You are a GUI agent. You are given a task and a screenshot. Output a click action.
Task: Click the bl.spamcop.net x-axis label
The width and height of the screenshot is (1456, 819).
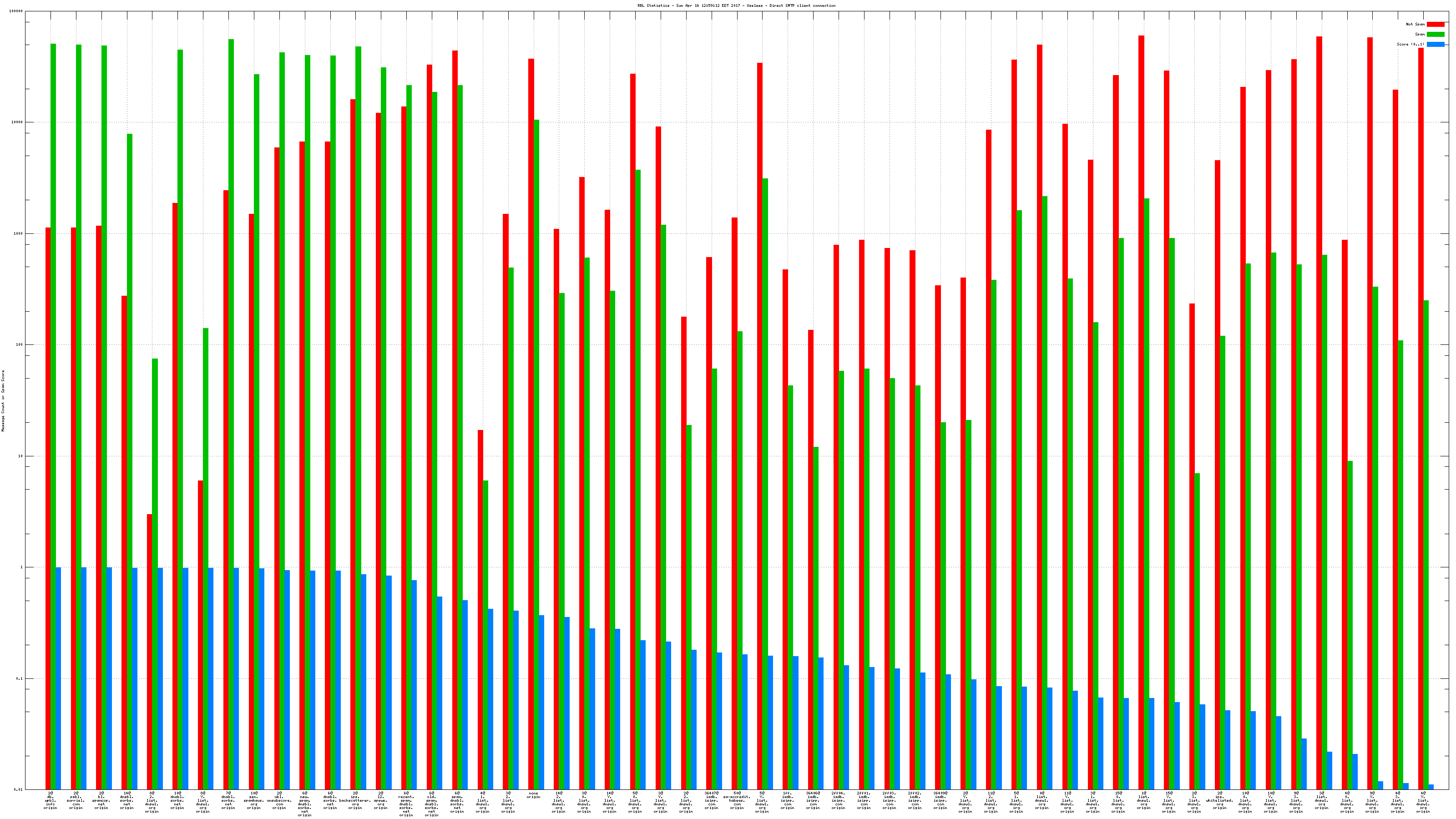click(x=101, y=800)
